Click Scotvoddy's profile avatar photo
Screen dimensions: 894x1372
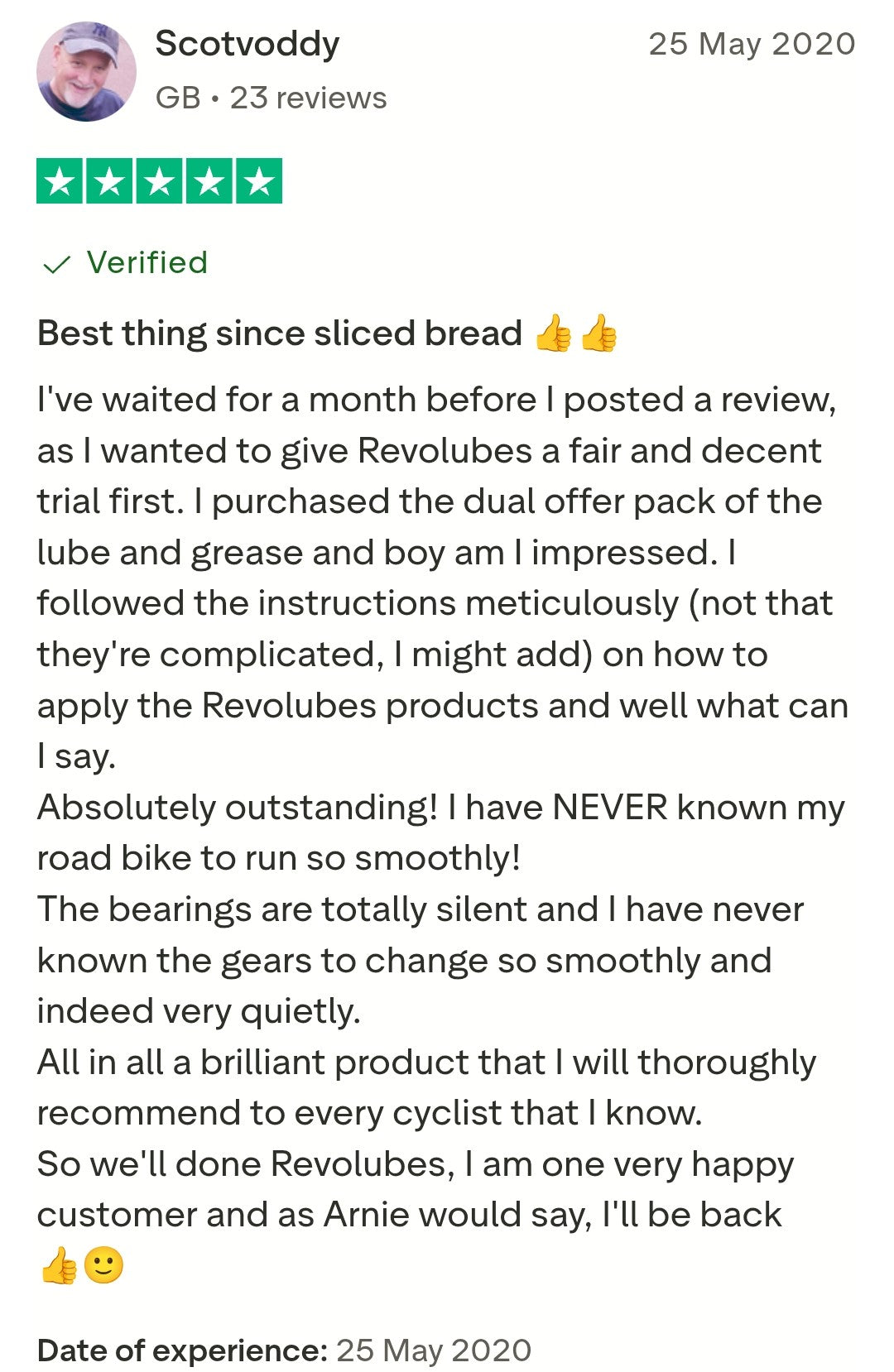86,72
